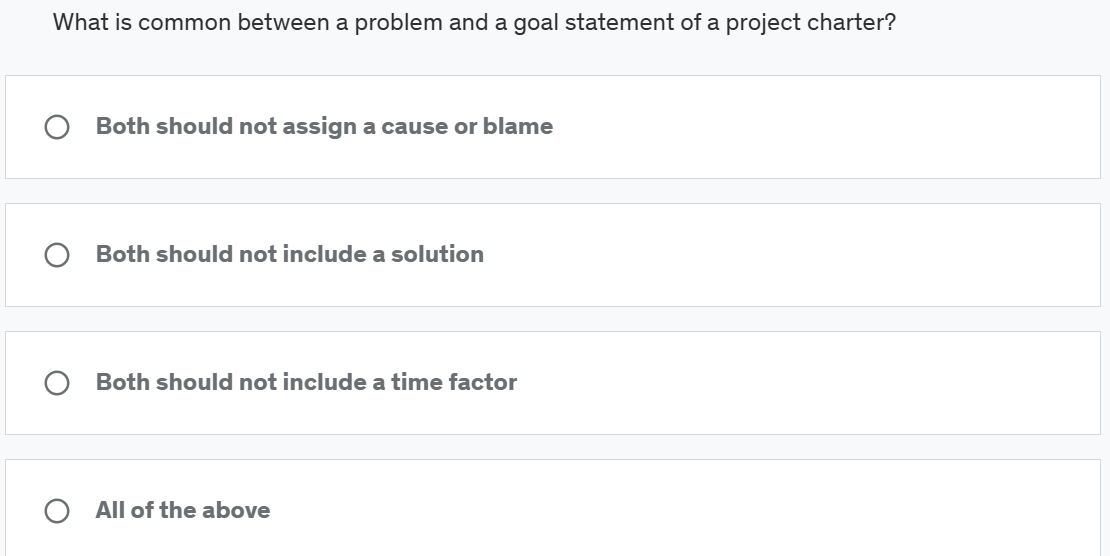The width and height of the screenshot is (1110, 556).
Task: Click the "Both should not include a time factor" label
Action: (x=306, y=383)
